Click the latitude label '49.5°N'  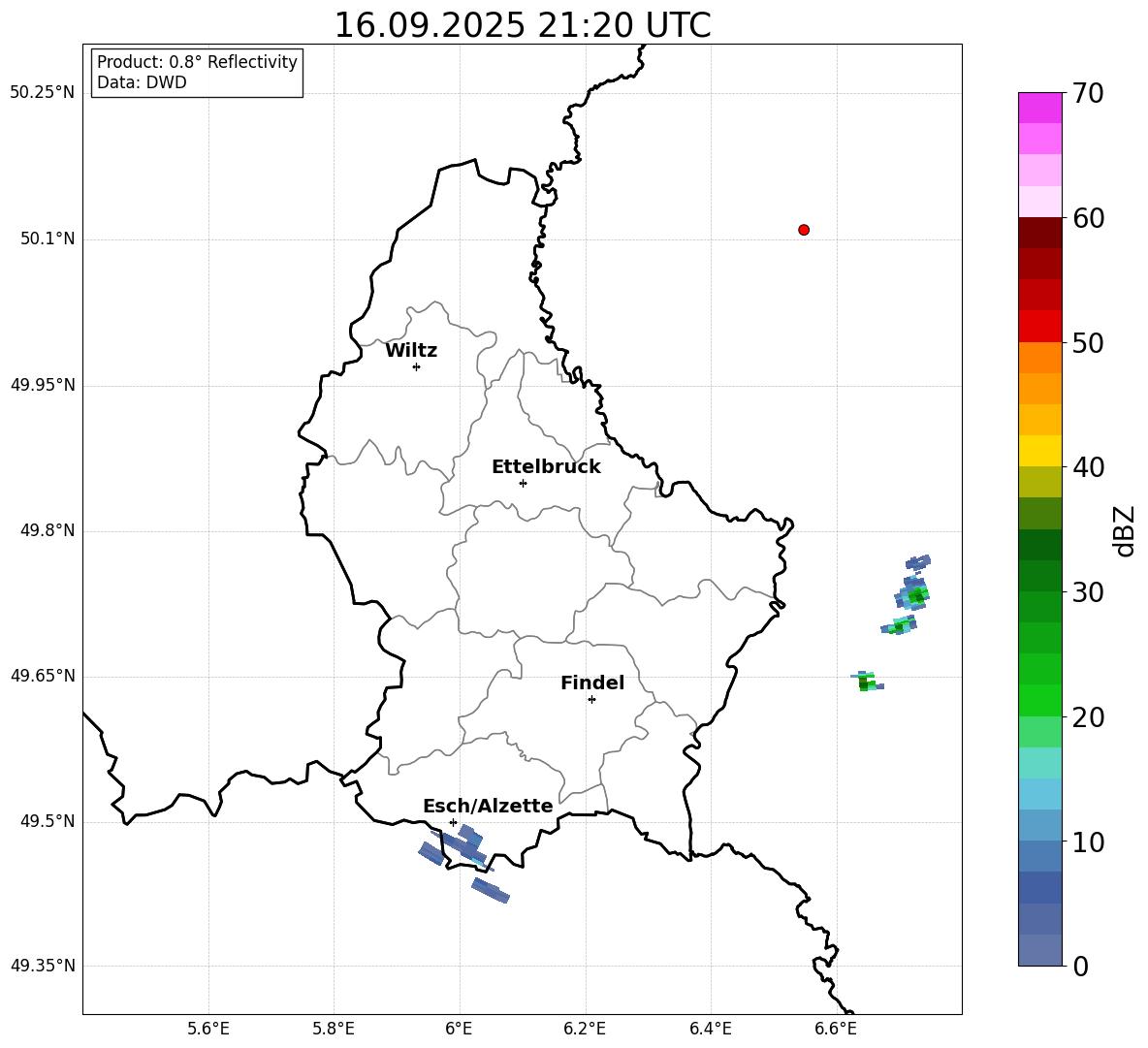[47, 821]
